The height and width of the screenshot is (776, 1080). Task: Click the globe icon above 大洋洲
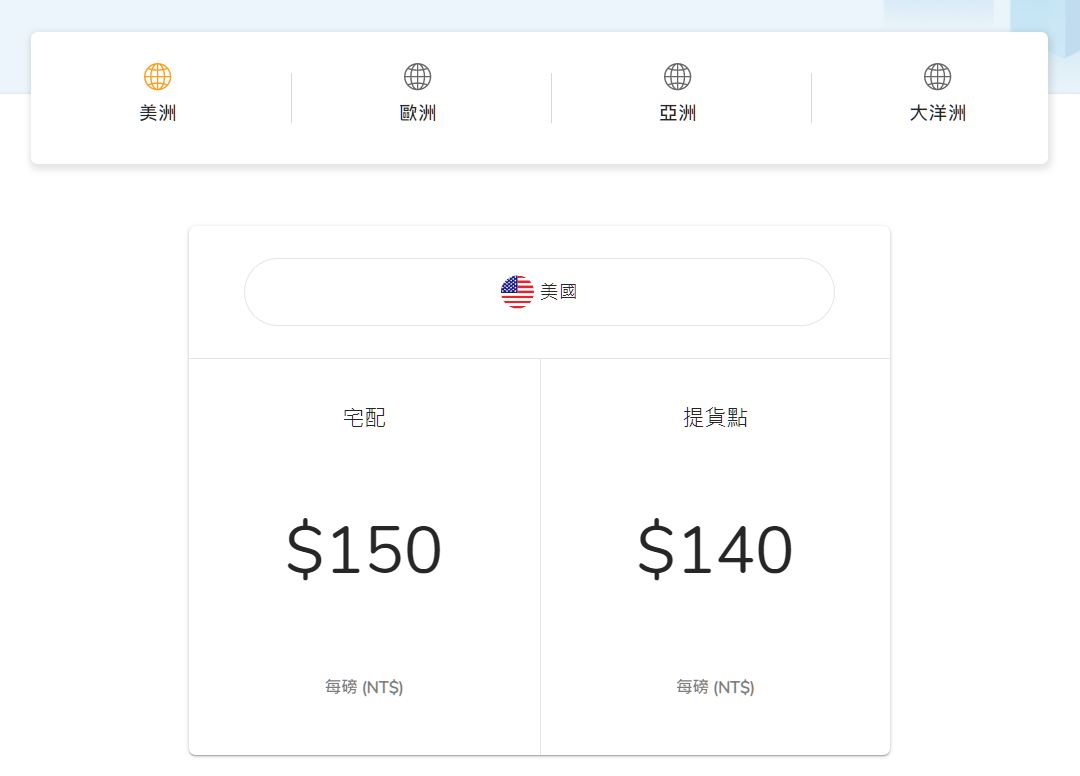pos(938,77)
